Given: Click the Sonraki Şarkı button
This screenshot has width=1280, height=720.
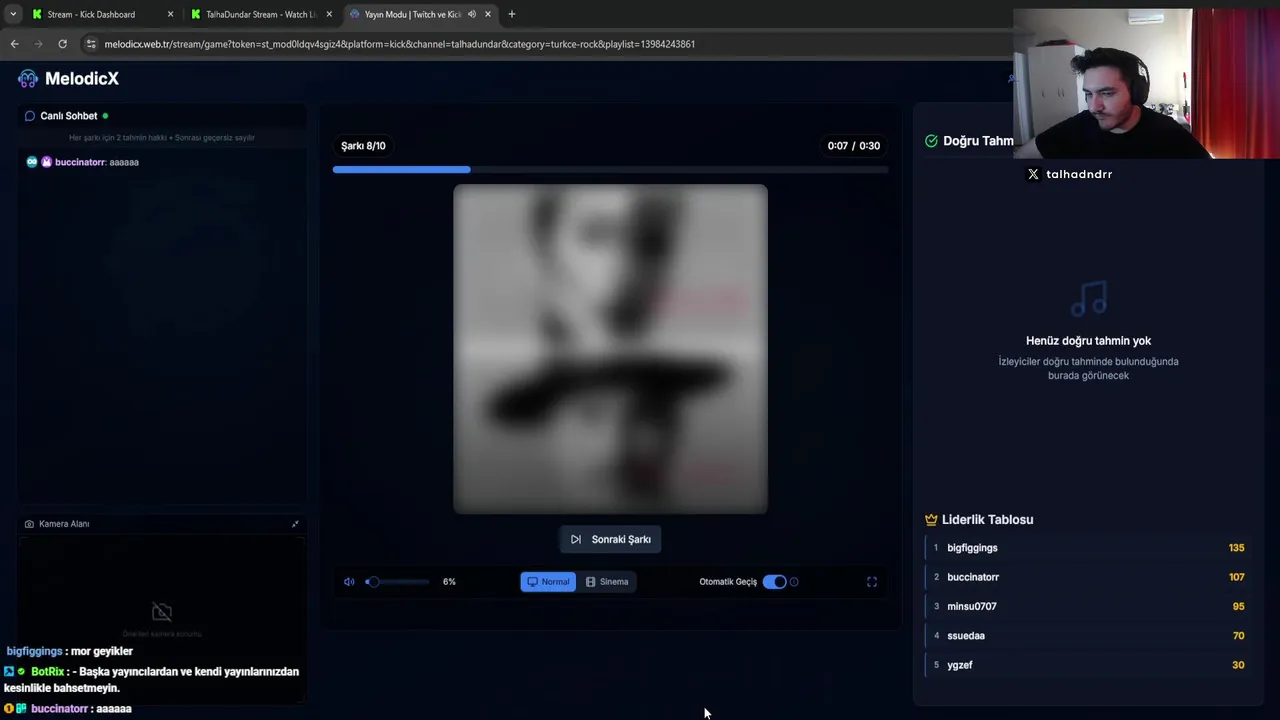Looking at the screenshot, I should pos(610,539).
